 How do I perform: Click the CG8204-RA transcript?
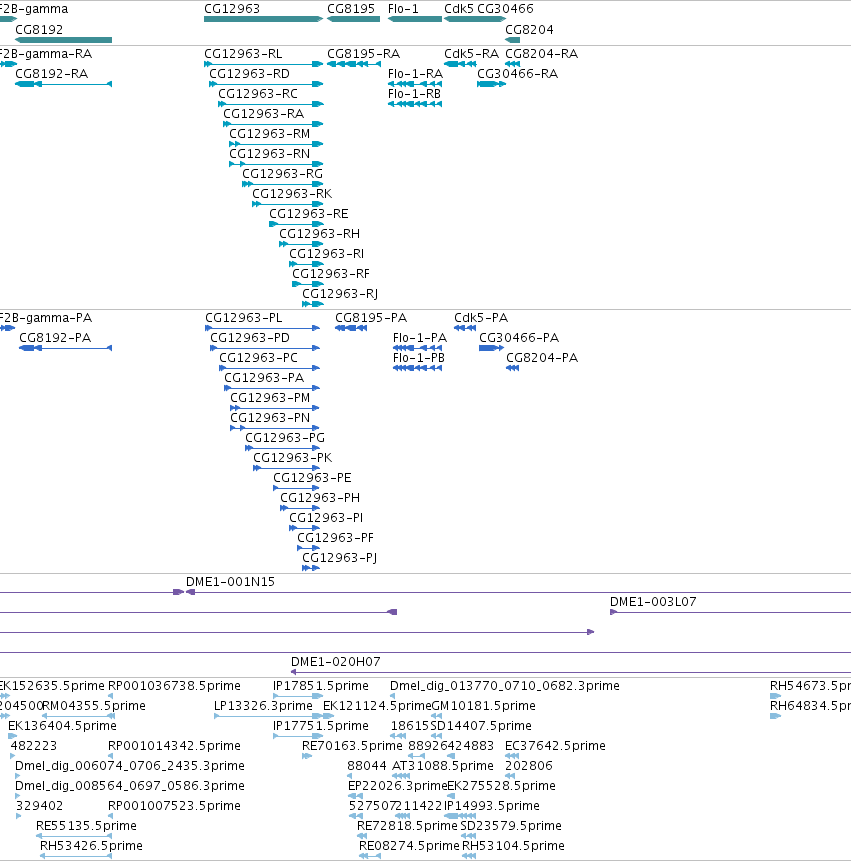coord(512,64)
